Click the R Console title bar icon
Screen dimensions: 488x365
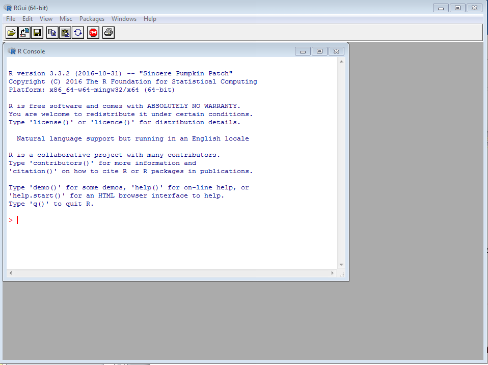pyautogui.click(x=12, y=51)
